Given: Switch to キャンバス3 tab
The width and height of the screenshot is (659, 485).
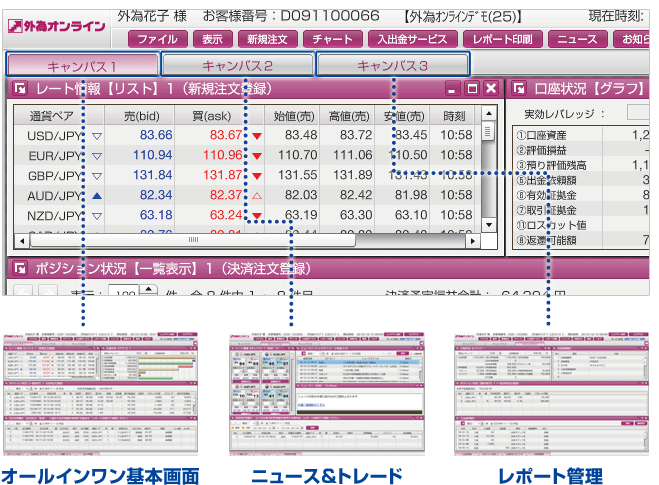Looking at the screenshot, I should tap(393, 65).
